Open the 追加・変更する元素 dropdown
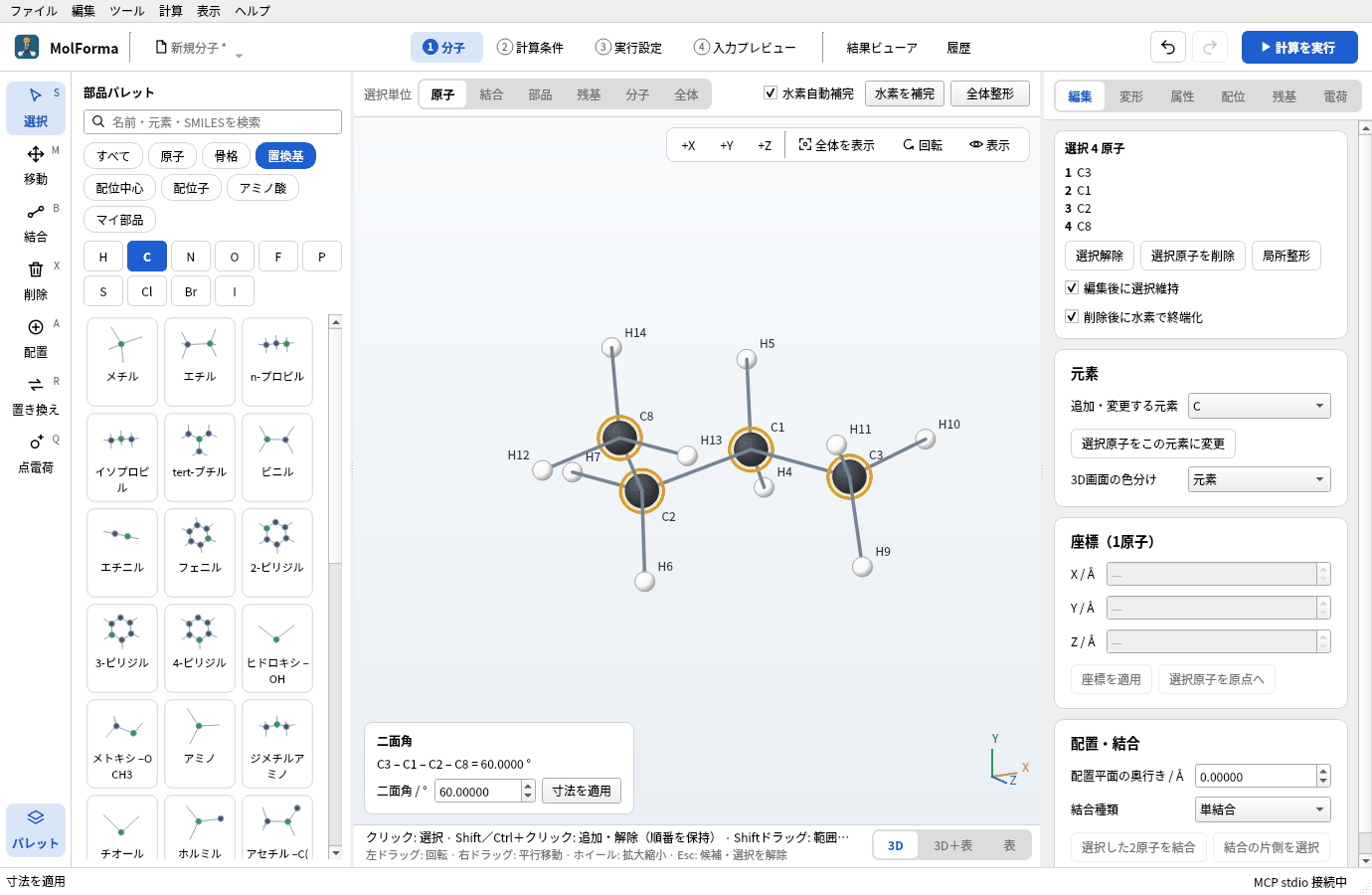 1260,406
